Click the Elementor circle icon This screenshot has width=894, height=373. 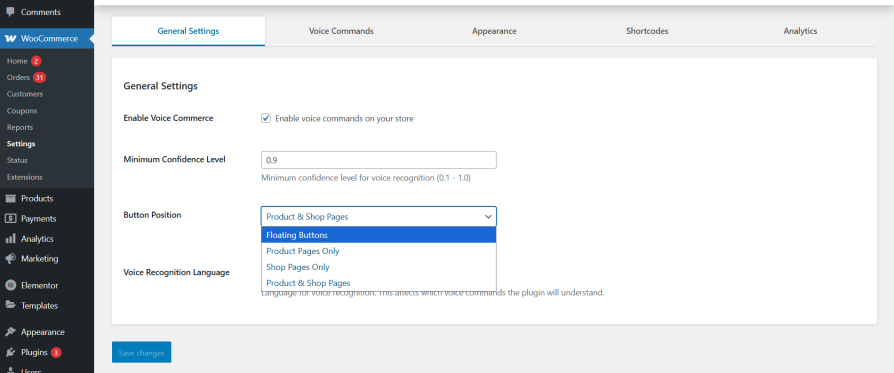coord(10,285)
